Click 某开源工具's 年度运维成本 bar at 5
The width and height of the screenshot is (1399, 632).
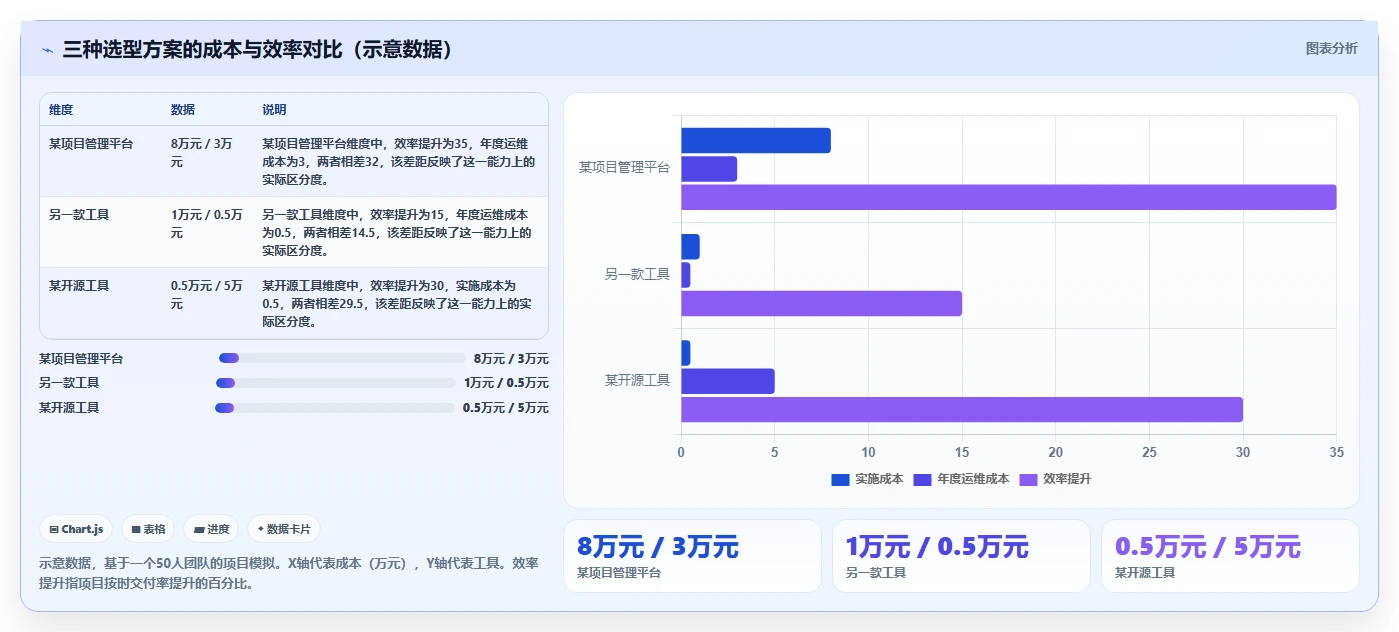tap(728, 381)
